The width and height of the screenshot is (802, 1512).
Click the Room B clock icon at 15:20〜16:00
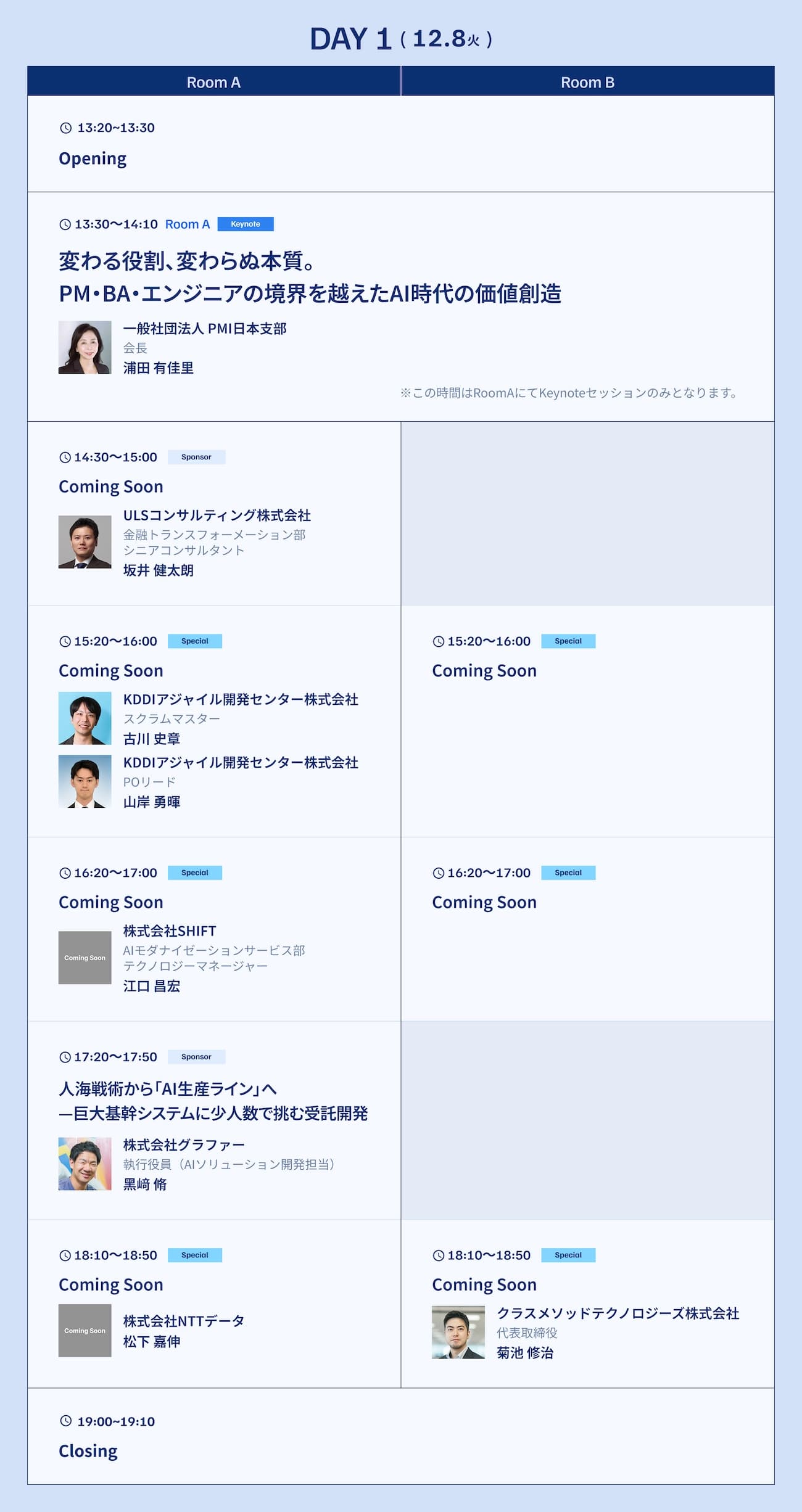tap(439, 641)
